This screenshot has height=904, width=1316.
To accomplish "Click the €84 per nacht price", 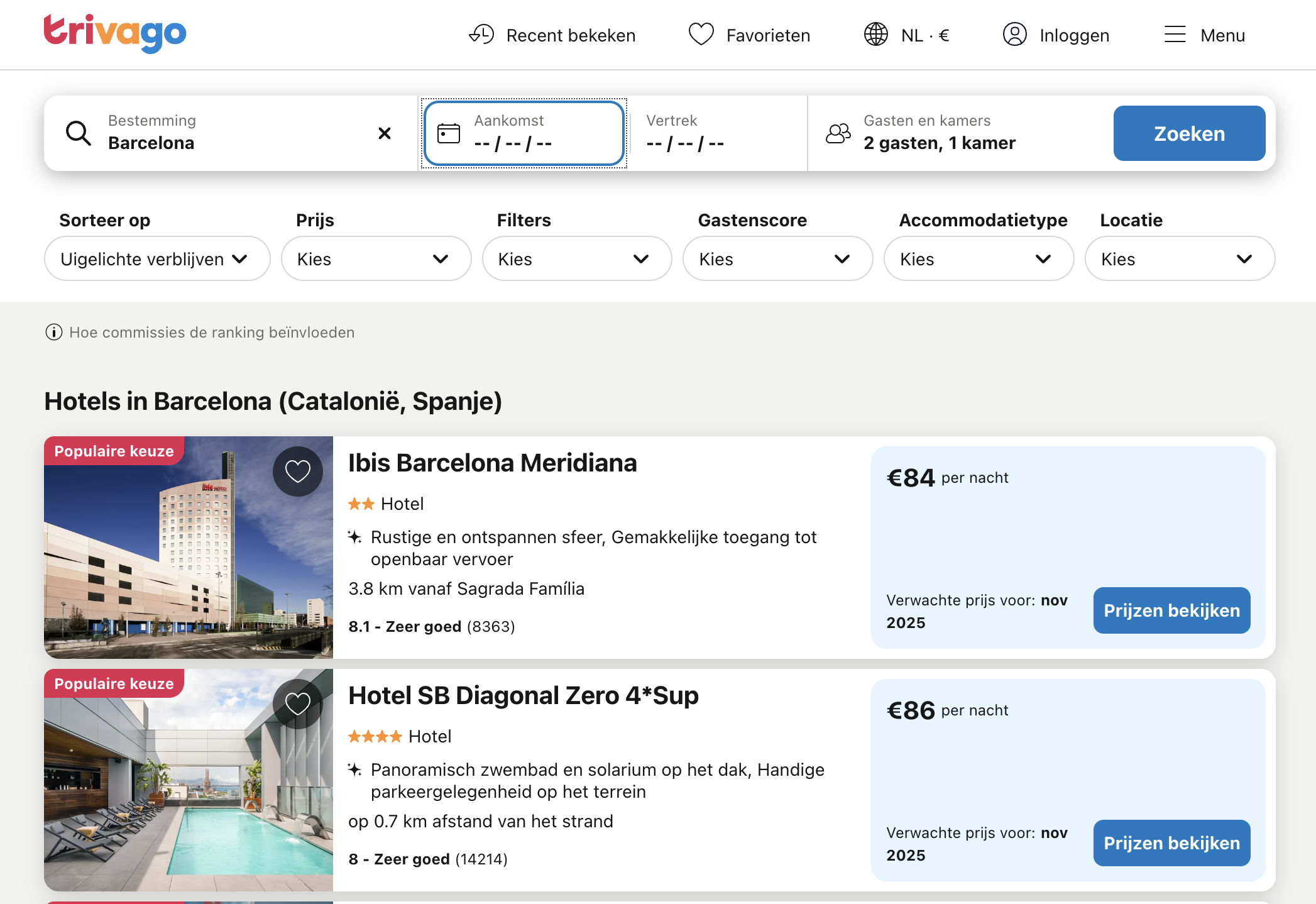I will pyautogui.click(x=948, y=478).
